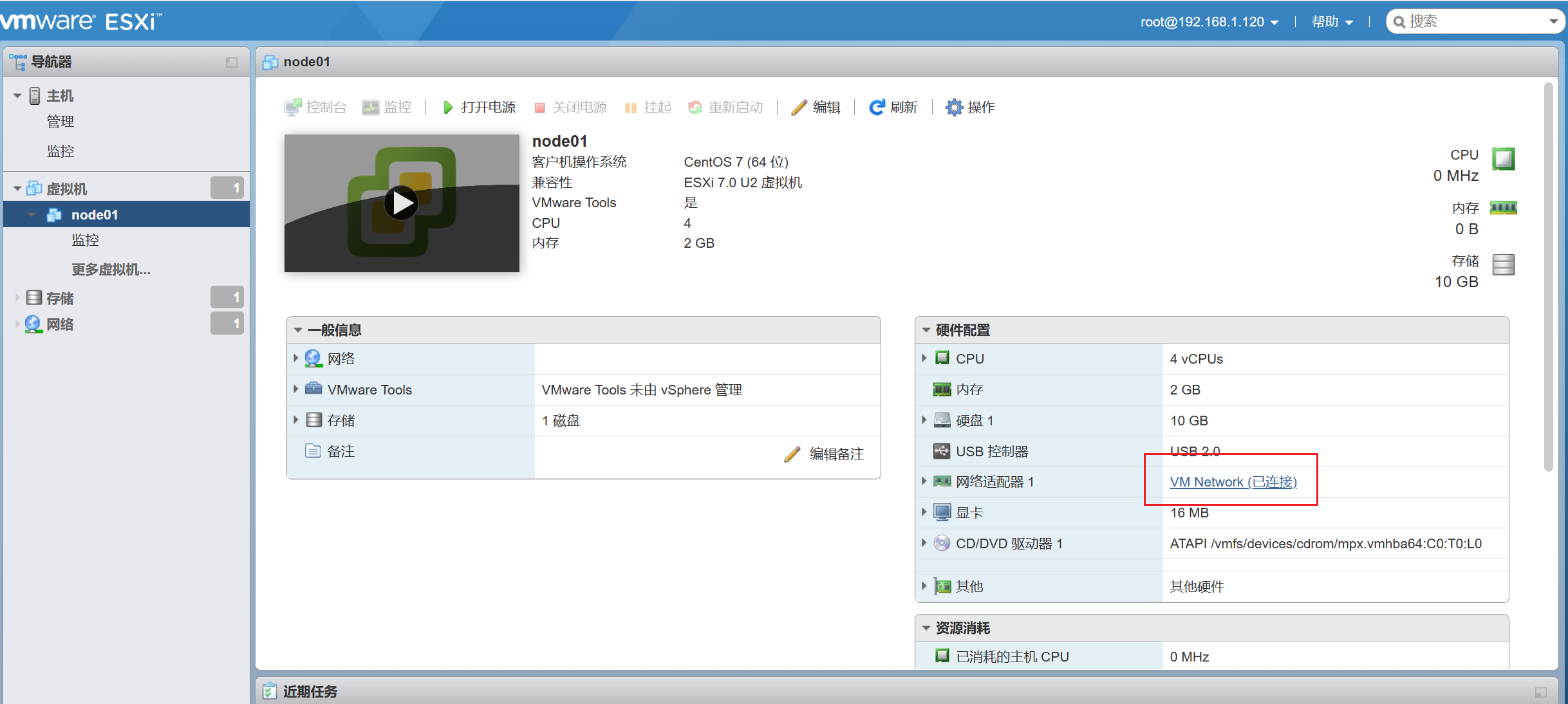The image size is (1568, 704).
Task: Click the Monitor toolbar button
Action: pos(386,107)
